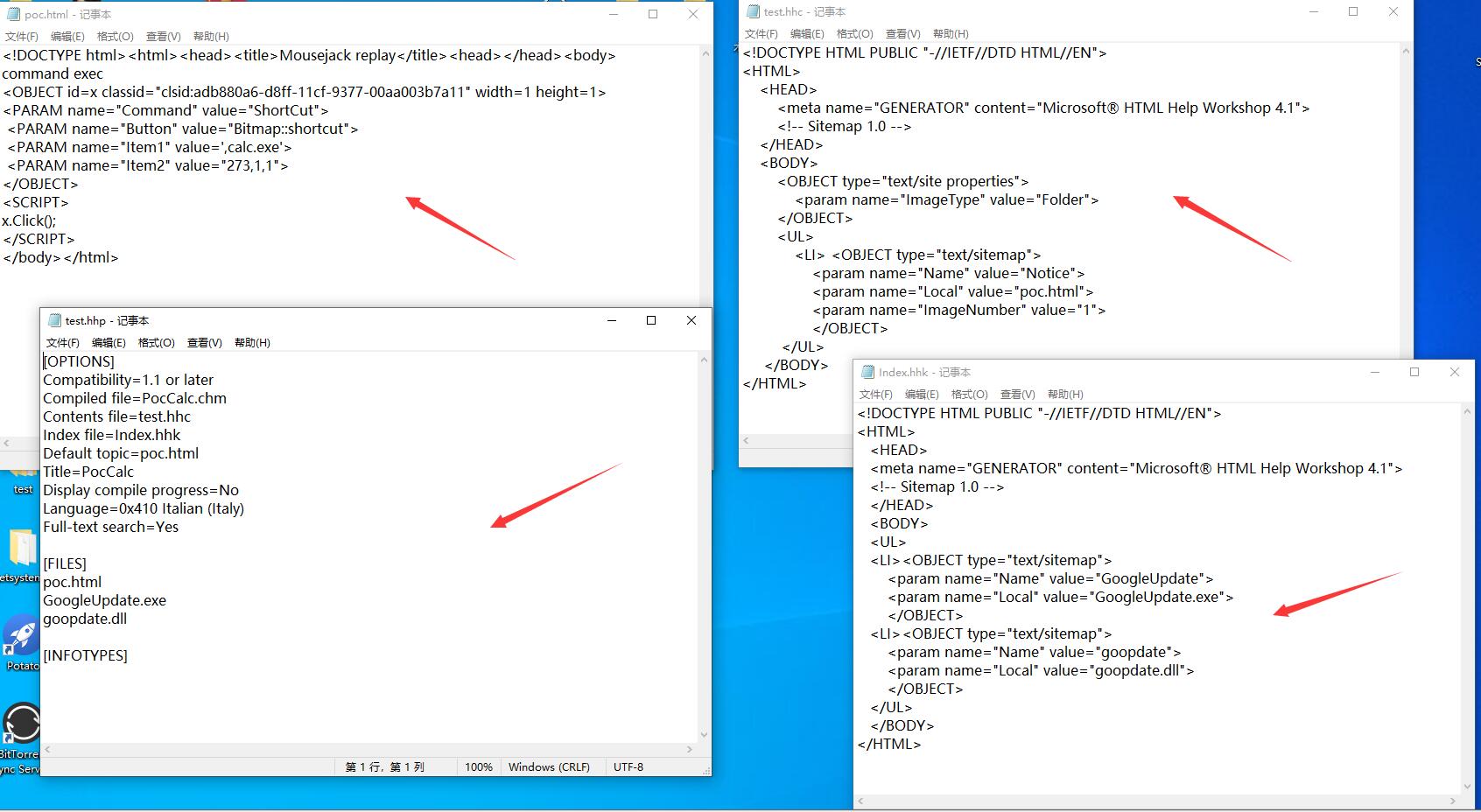1481x812 pixels.
Task: Click horizontal scroll-right arrow in Index.hhk window
Action: pyautogui.click(x=1453, y=801)
